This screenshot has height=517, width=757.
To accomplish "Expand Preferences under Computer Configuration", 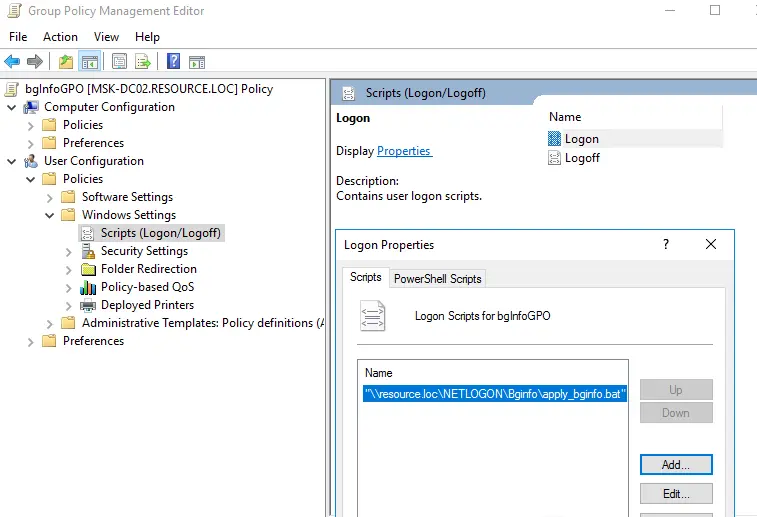I will click(30, 143).
